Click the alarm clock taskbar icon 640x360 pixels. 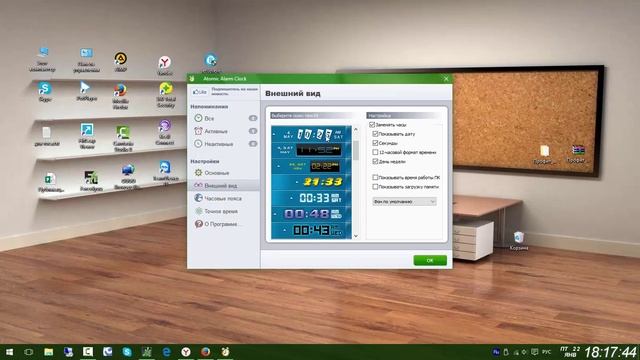pos(225,352)
